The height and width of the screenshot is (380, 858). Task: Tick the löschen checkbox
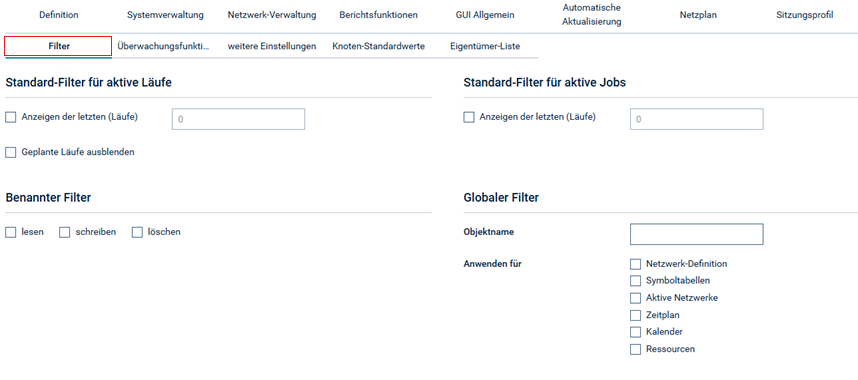137,232
